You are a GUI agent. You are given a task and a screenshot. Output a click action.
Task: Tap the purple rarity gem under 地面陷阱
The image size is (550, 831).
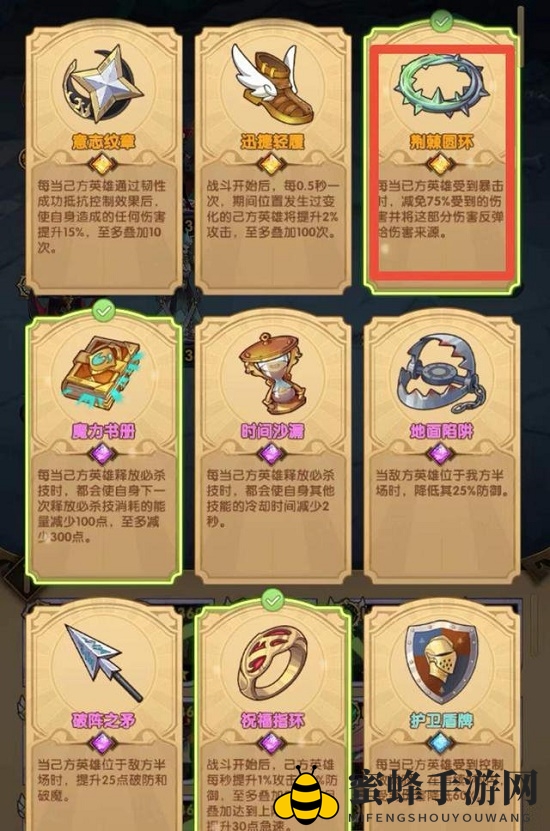pos(440,454)
